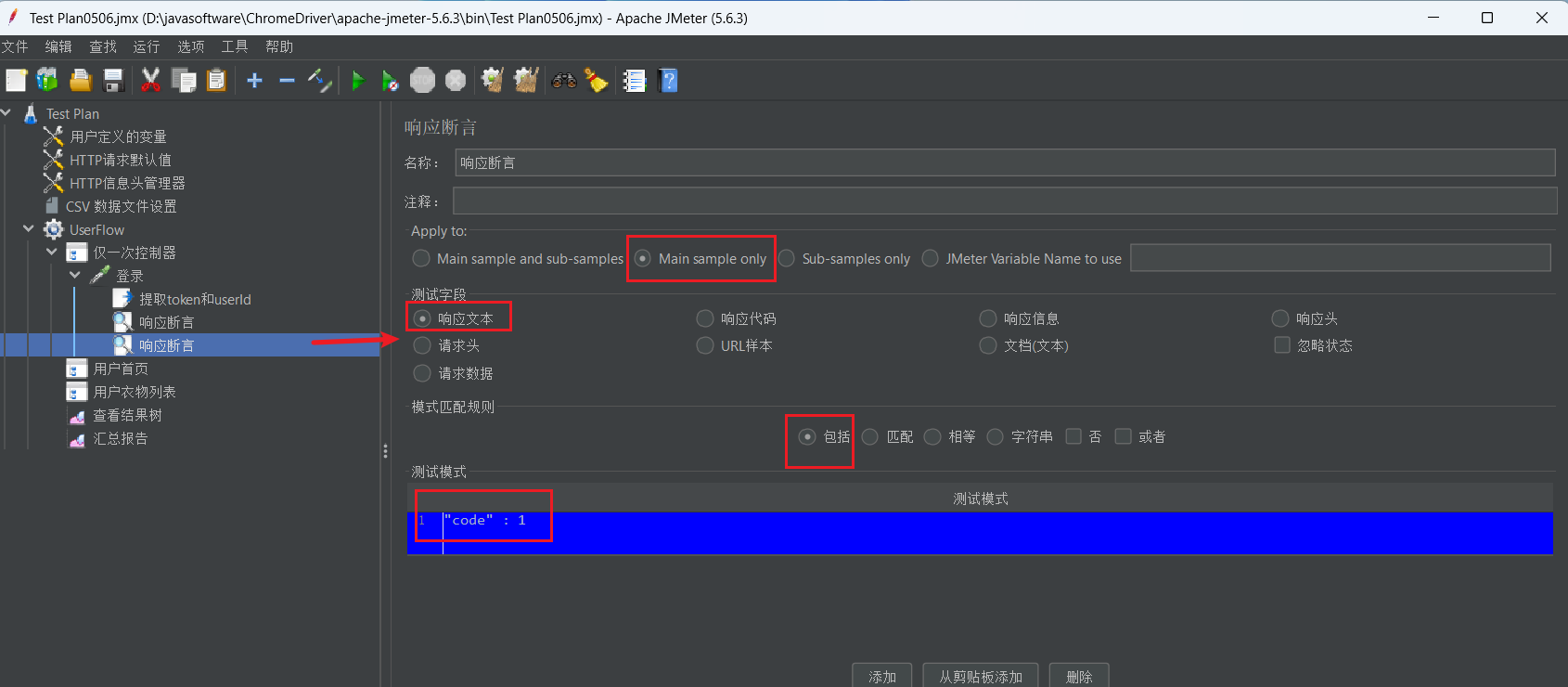This screenshot has height=687, width=1568.
Task: Select Sub-samples only radio button
Action: (786, 258)
